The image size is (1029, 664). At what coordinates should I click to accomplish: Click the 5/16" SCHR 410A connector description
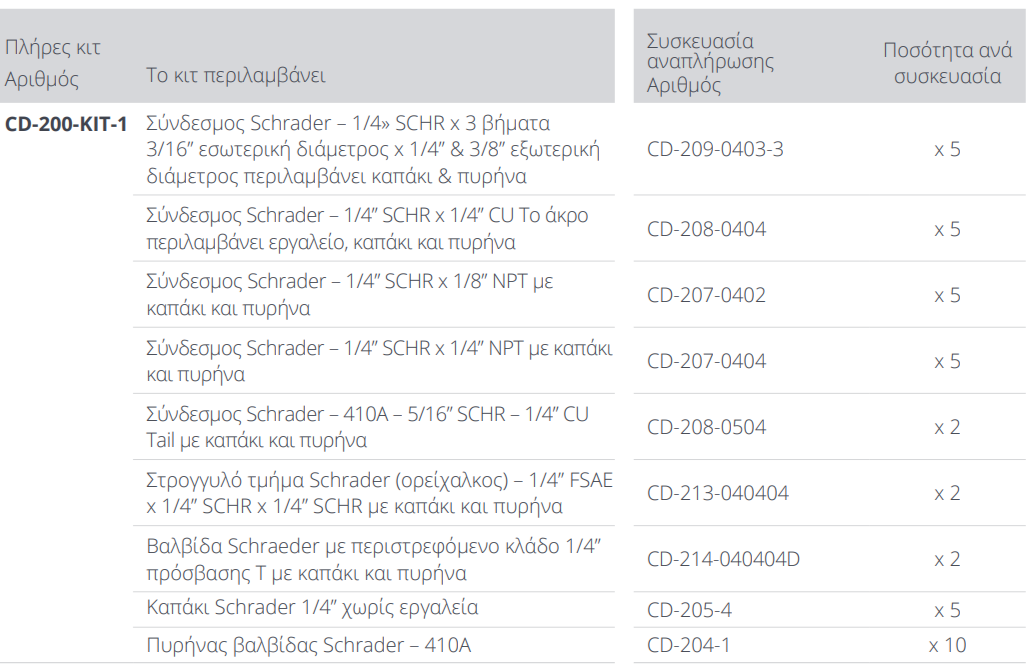click(367, 427)
